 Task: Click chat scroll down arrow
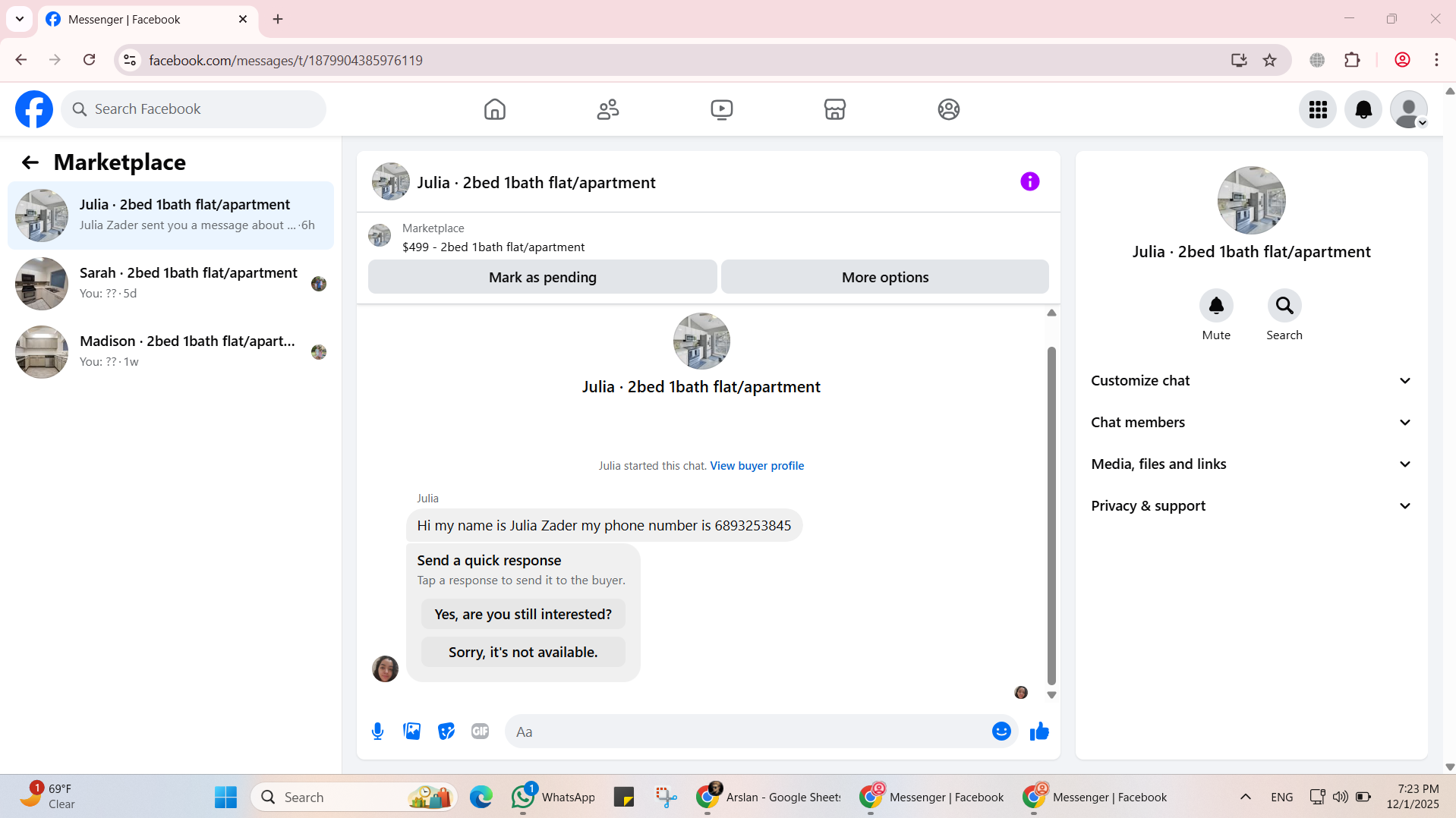tap(1051, 695)
